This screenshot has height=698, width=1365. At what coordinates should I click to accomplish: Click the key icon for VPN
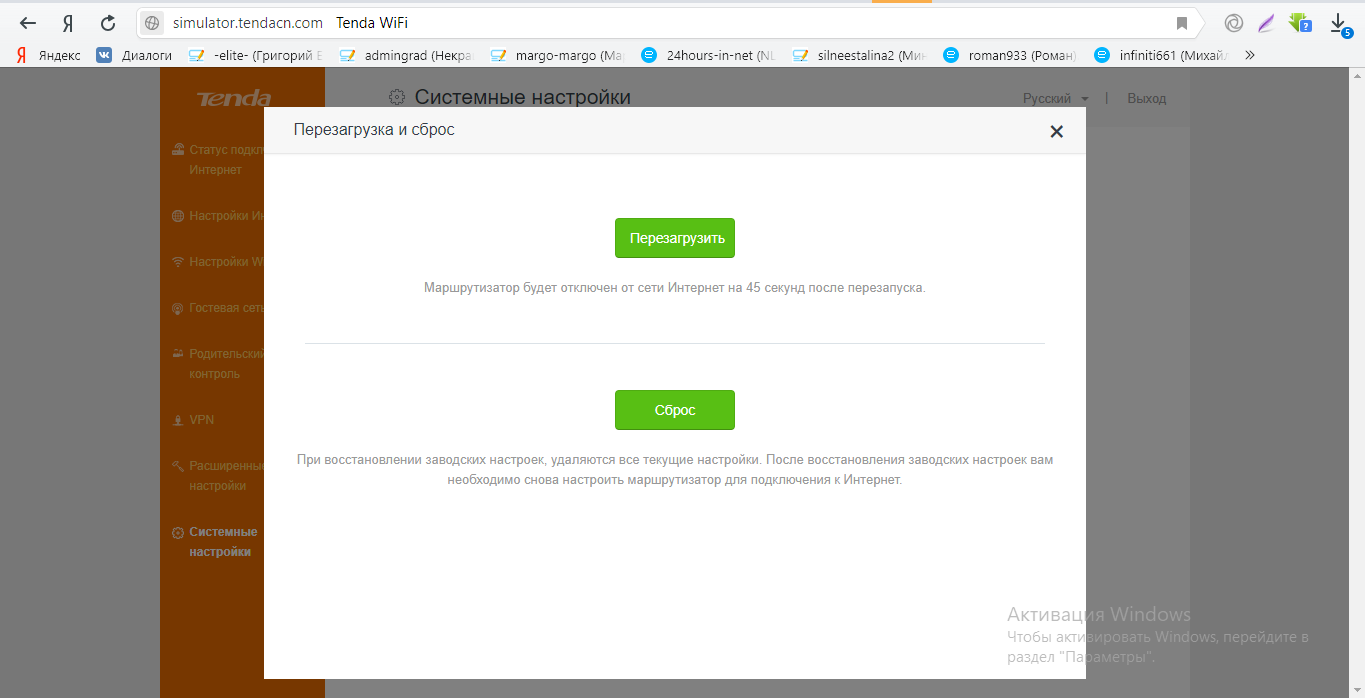point(178,420)
